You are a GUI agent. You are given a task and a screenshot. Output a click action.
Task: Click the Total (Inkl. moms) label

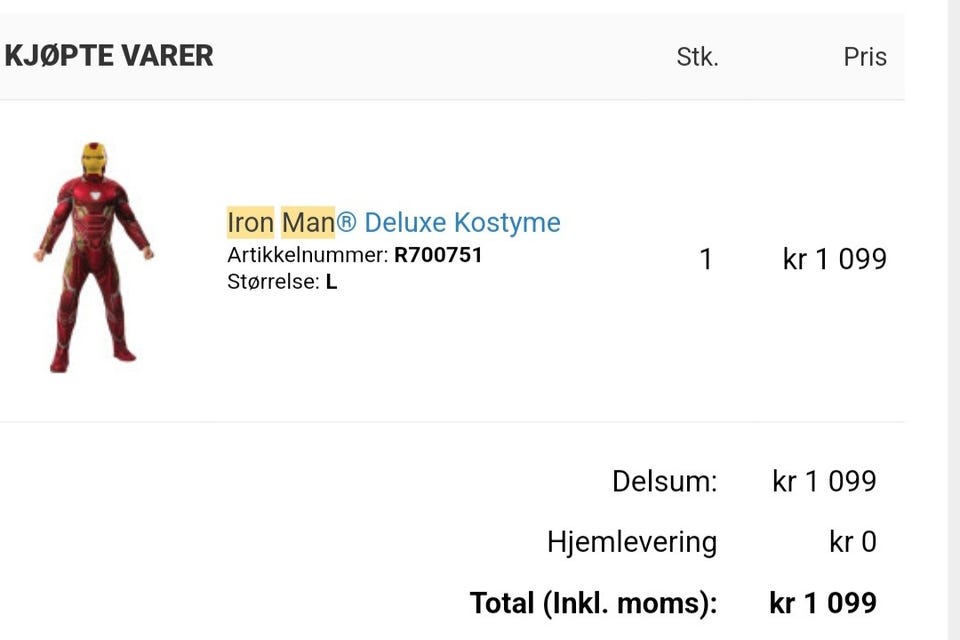(x=593, y=603)
